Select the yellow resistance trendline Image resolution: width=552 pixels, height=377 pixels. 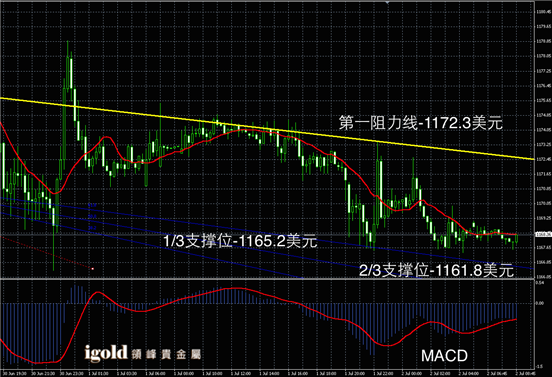(x=268, y=128)
